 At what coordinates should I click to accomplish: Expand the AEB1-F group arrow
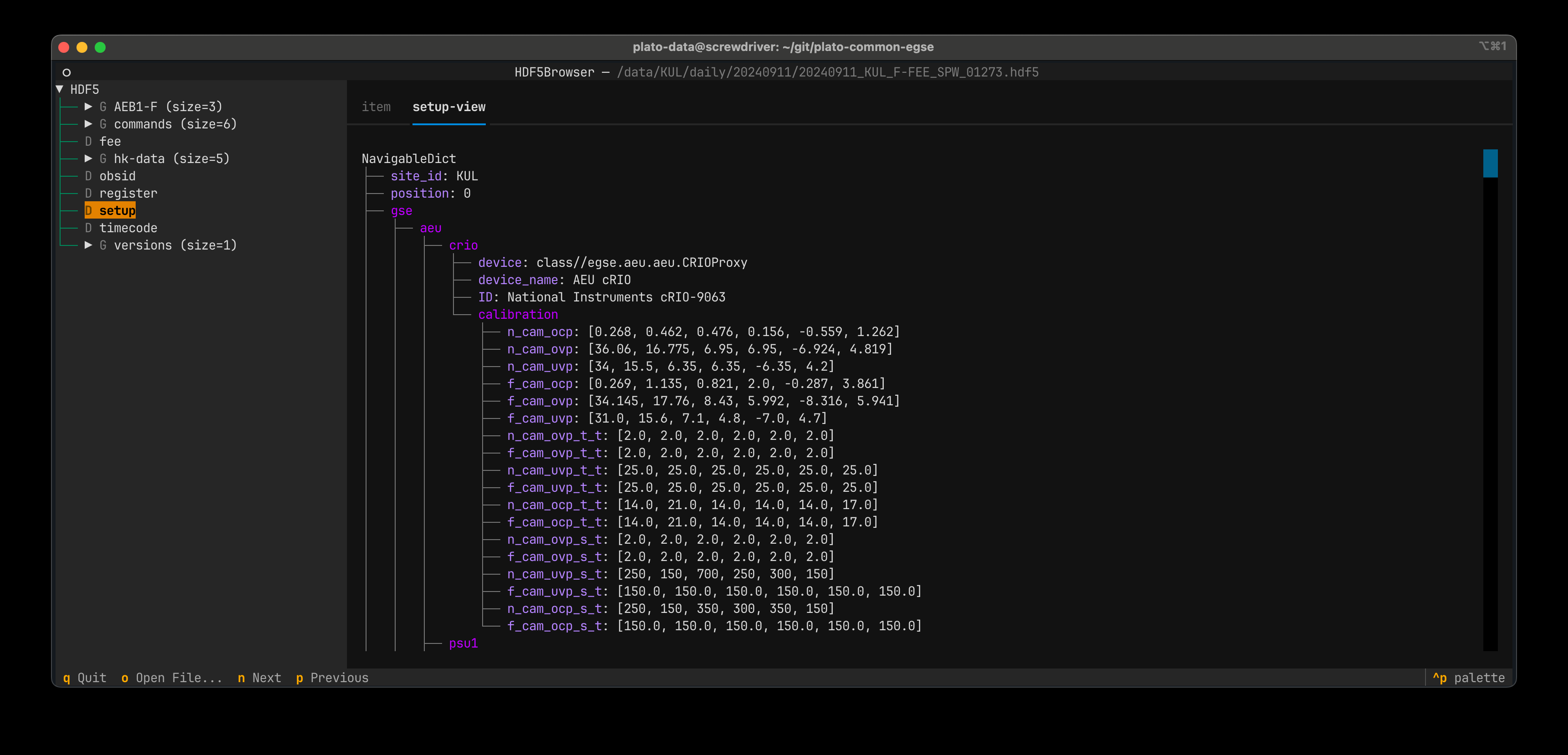click(88, 107)
